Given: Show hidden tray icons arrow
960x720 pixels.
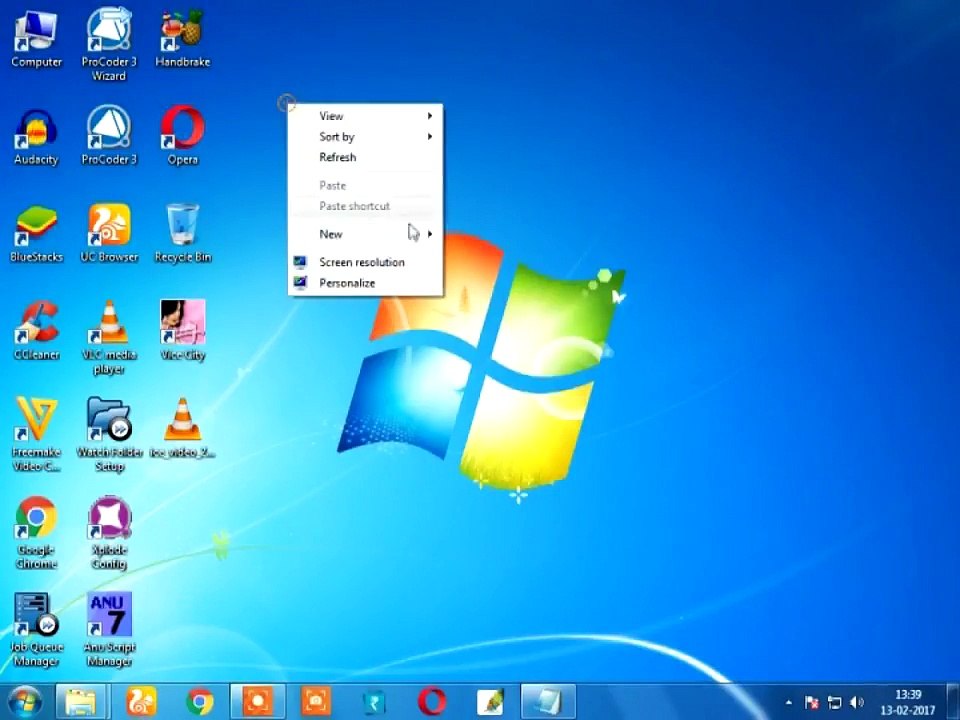Looking at the screenshot, I should coord(789,702).
